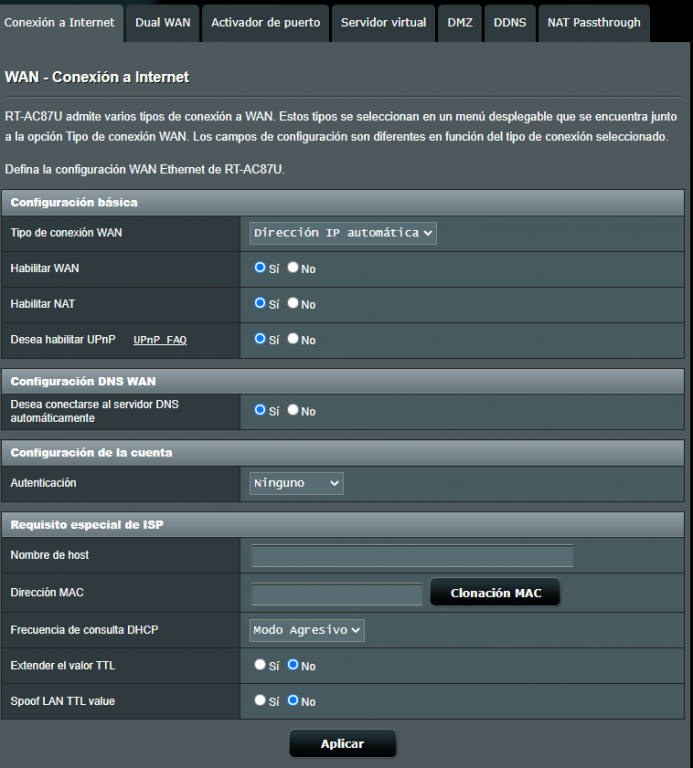Click the Defina la configuración WAN Ethernet sentence

[x=144, y=169]
